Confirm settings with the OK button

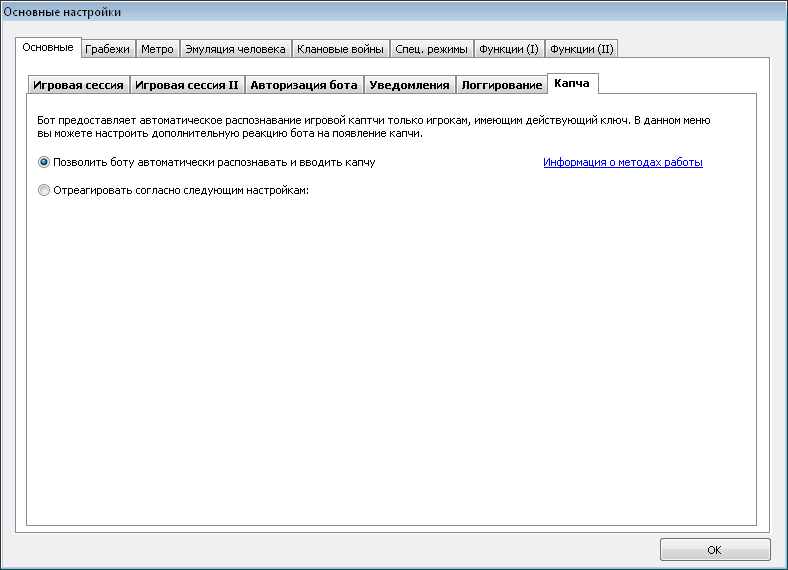tap(715, 549)
